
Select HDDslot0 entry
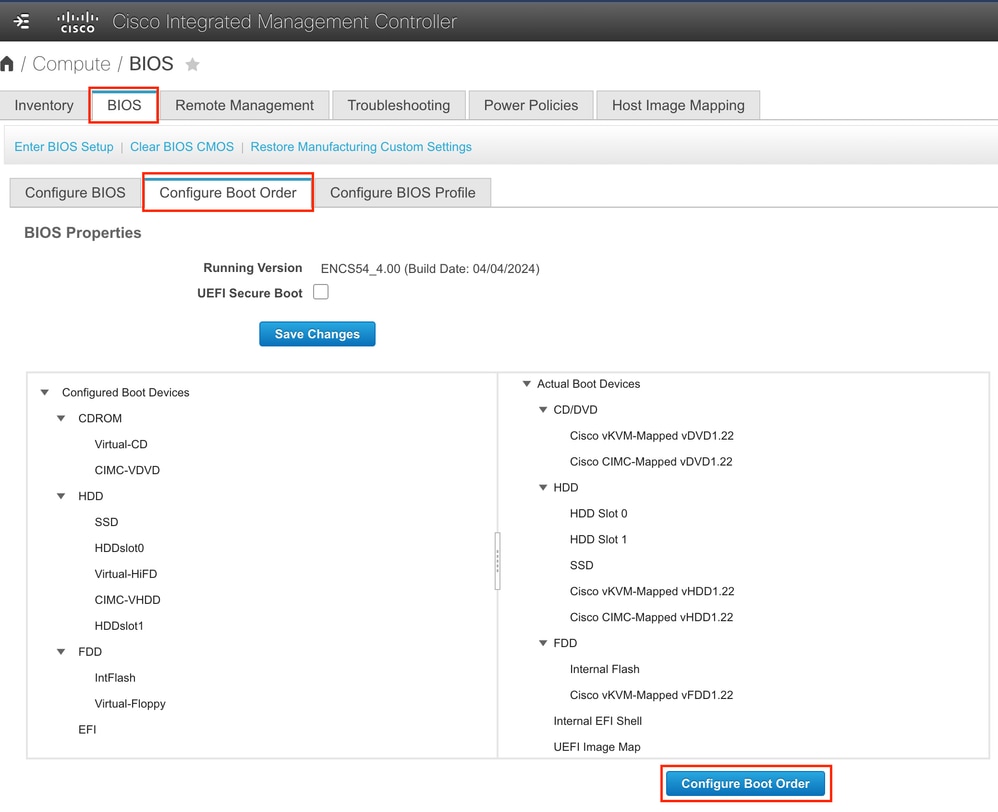pyautogui.click(x=119, y=549)
